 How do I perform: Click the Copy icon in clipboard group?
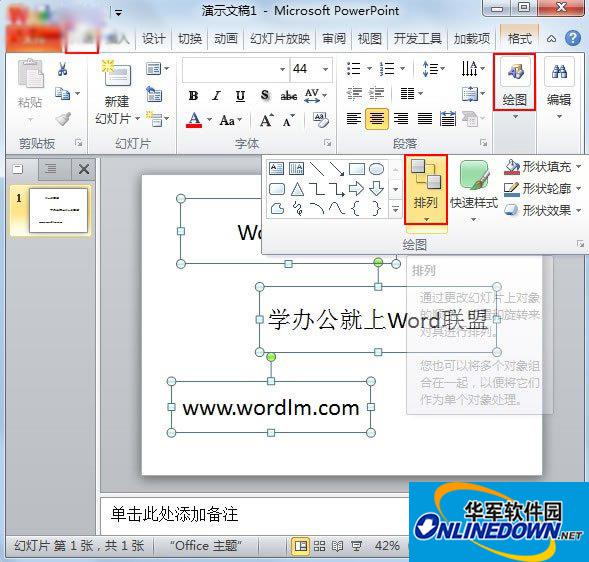(x=62, y=93)
